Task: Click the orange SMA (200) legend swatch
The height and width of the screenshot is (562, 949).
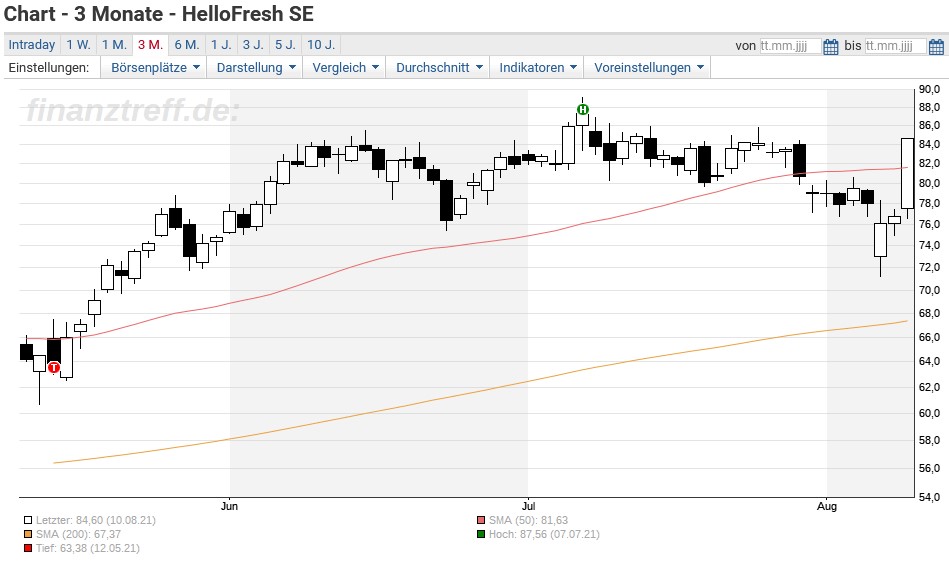Action: tap(28, 534)
